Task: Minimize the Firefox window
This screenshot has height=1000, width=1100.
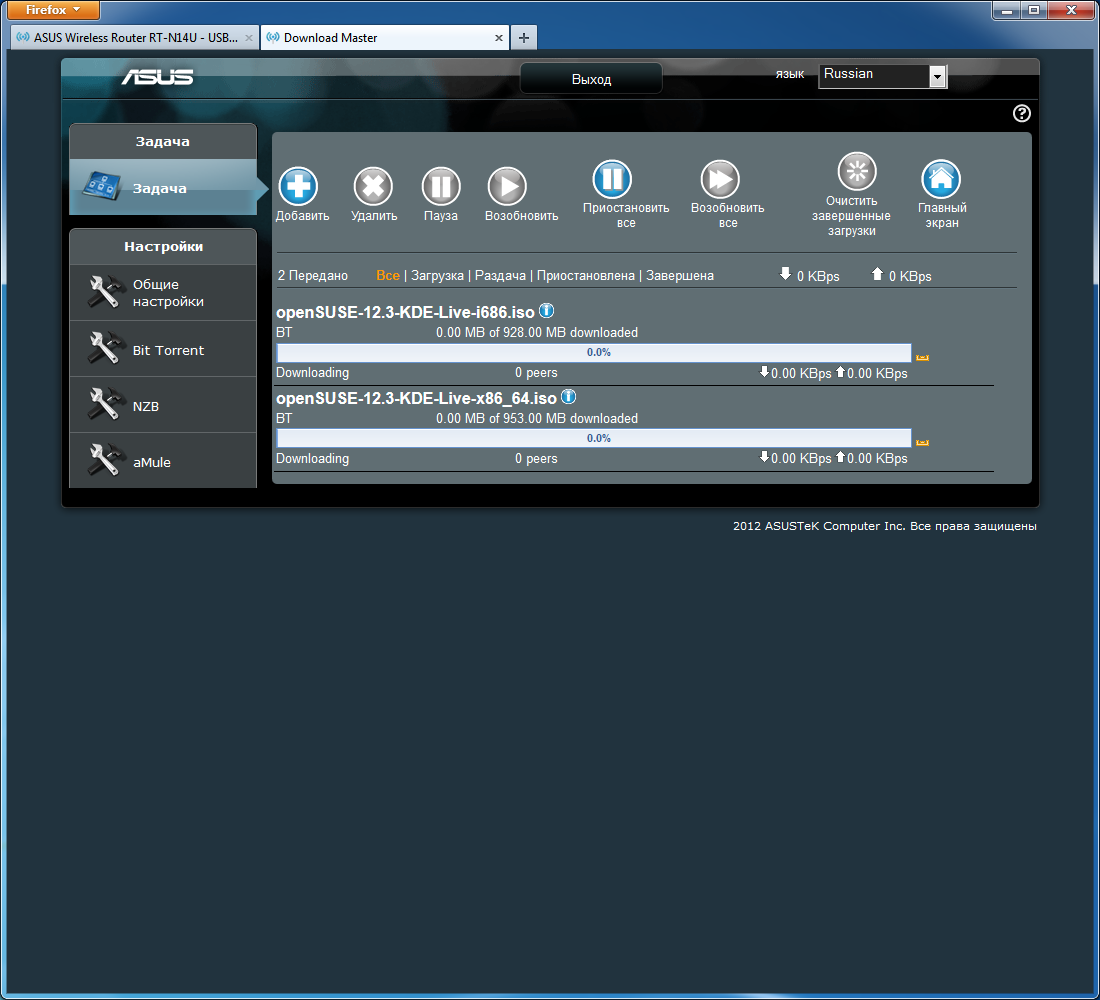Action: click(x=1007, y=10)
